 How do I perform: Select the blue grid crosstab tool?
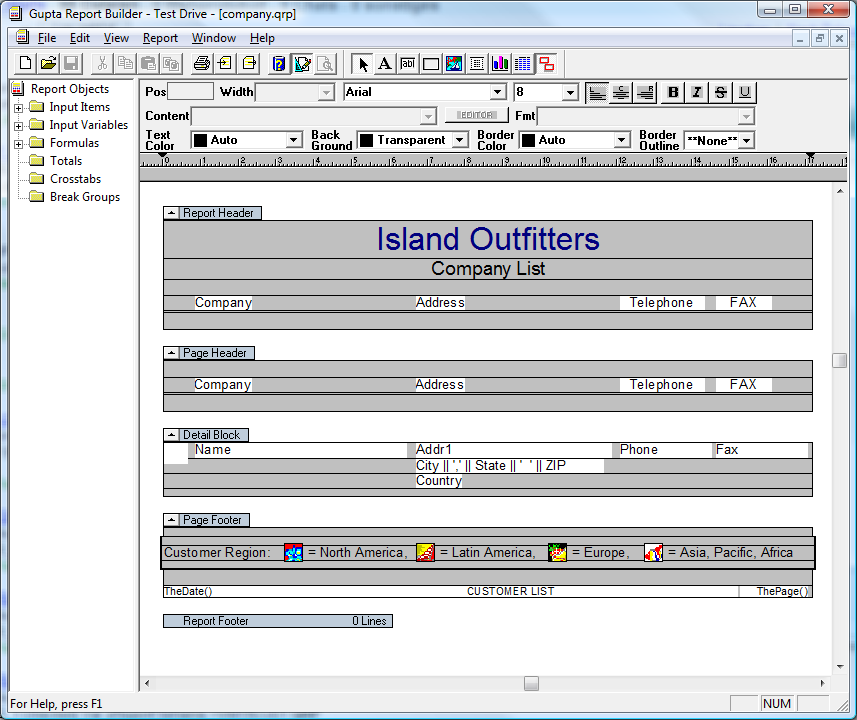(x=523, y=64)
